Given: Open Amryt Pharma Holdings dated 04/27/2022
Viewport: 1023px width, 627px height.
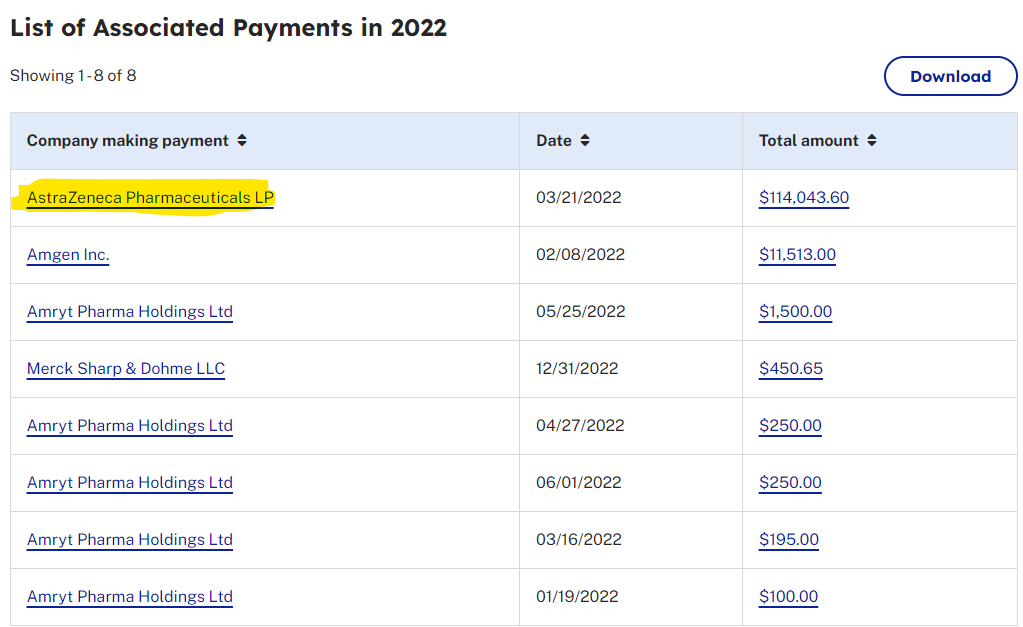Looking at the screenshot, I should click(130, 426).
